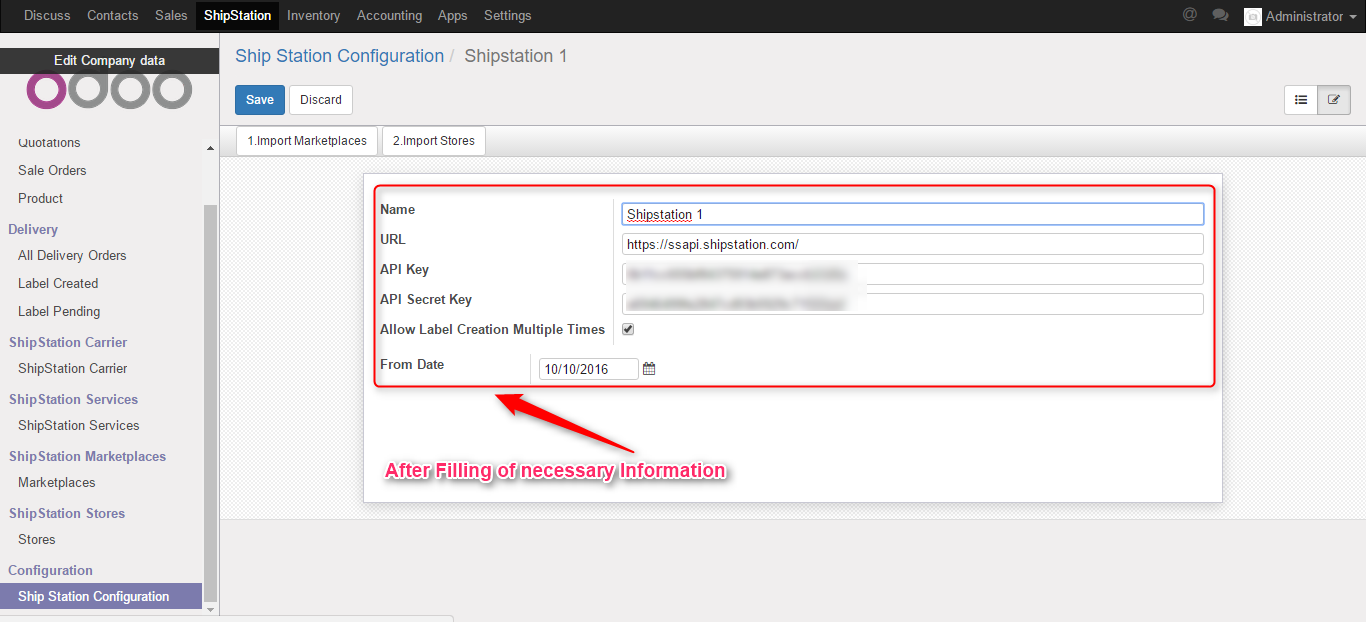This screenshot has width=1366, height=622.
Task: Open the @ mentions icon in top bar
Action: (1189, 15)
